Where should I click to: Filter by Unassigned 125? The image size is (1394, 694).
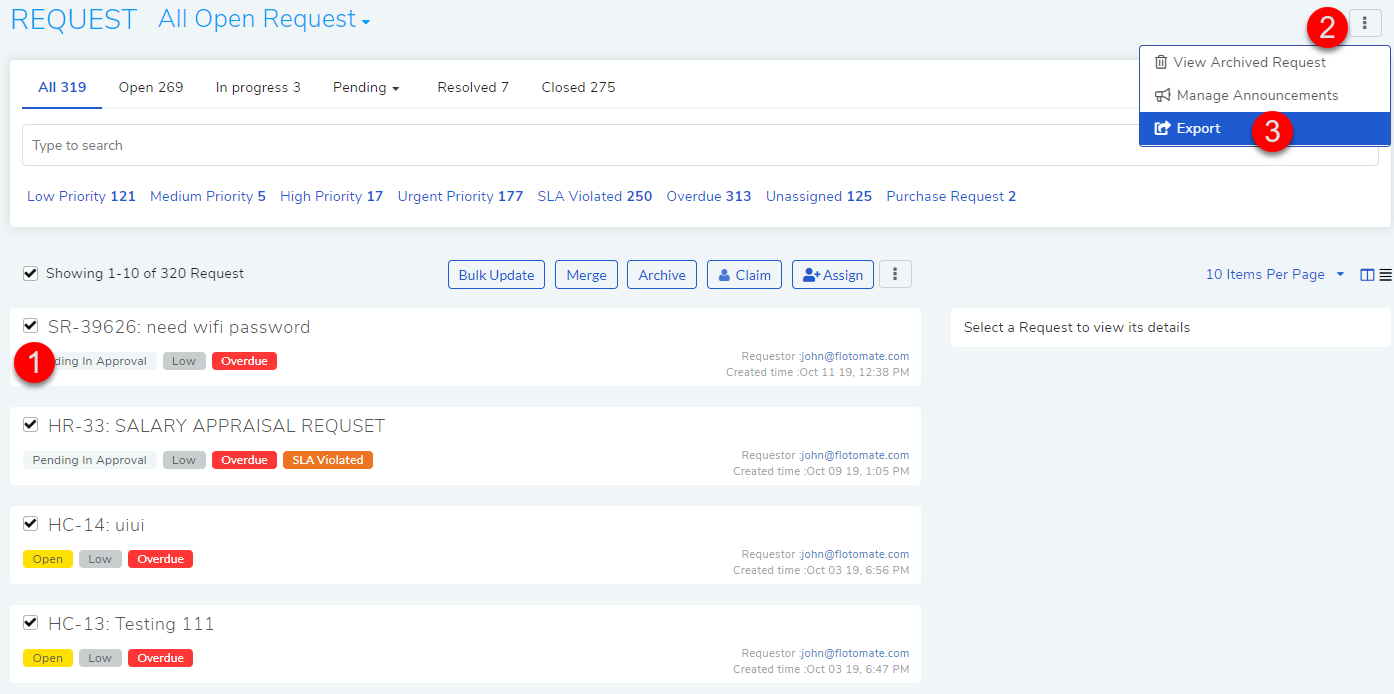click(x=819, y=196)
